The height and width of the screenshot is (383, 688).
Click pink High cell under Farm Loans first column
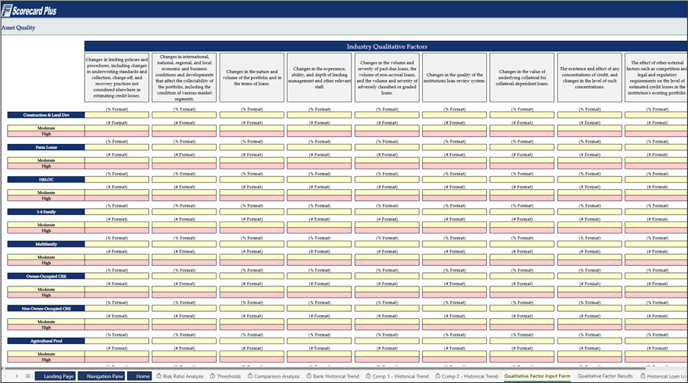117,166
